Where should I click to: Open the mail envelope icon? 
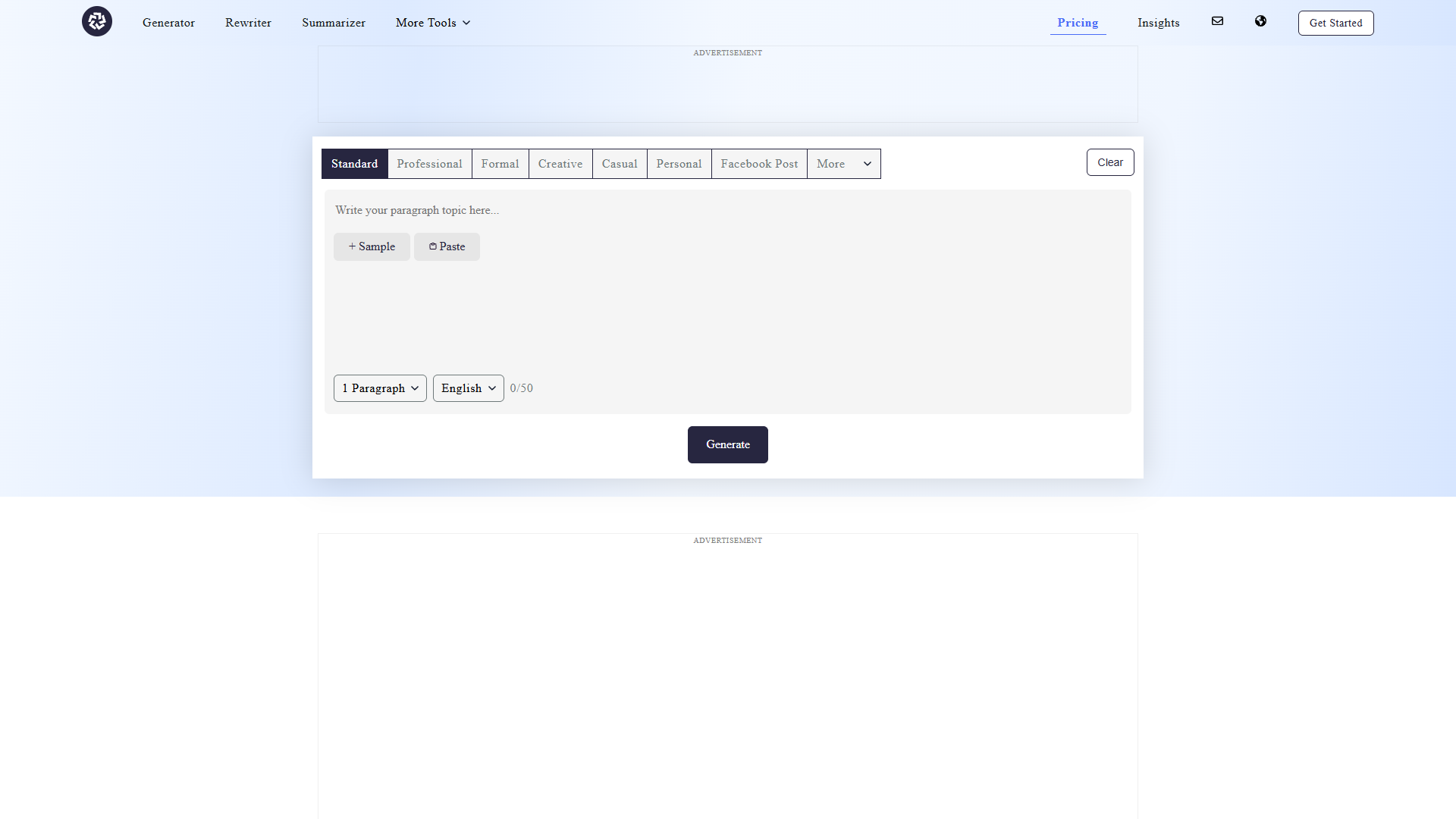pyautogui.click(x=1217, y=21)
